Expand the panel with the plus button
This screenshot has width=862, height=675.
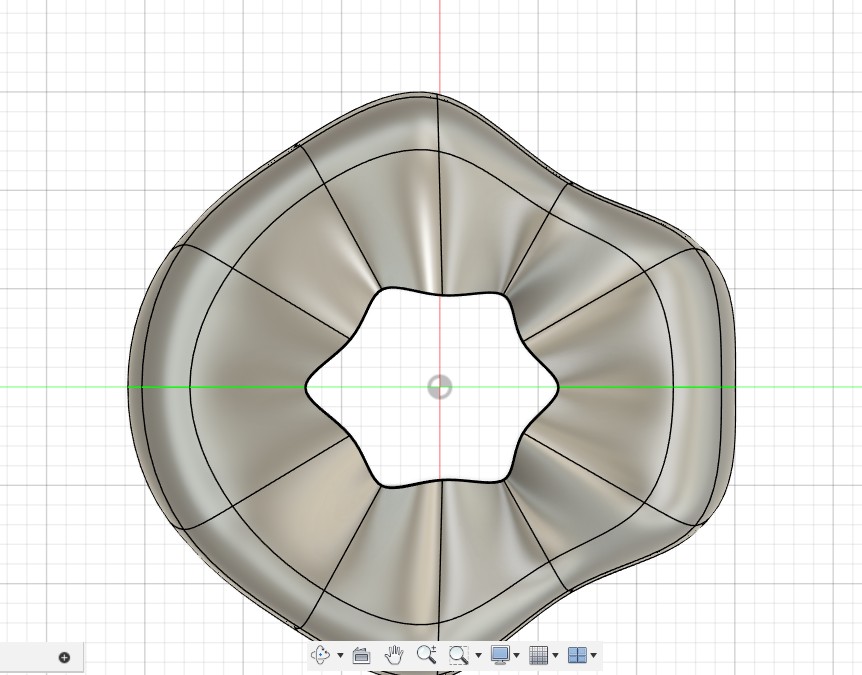click(x=64, y=657)
